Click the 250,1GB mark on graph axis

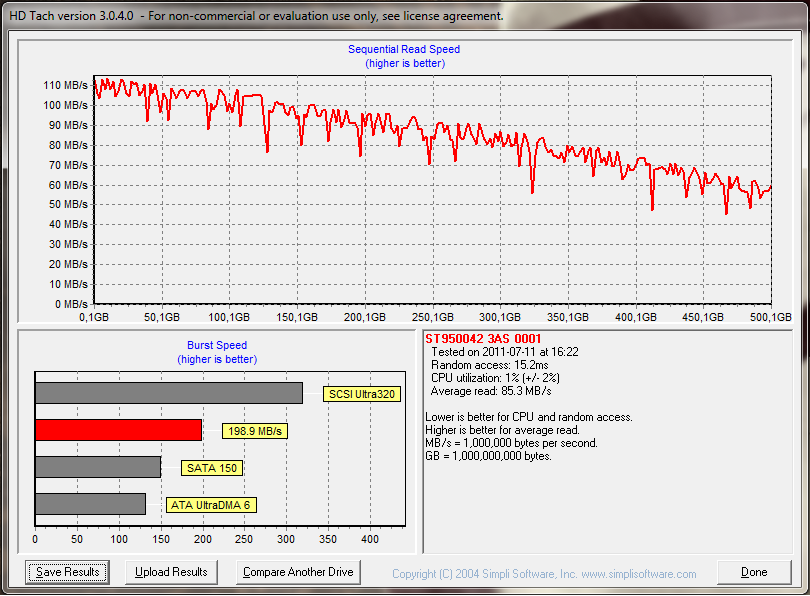click(433, 316)
